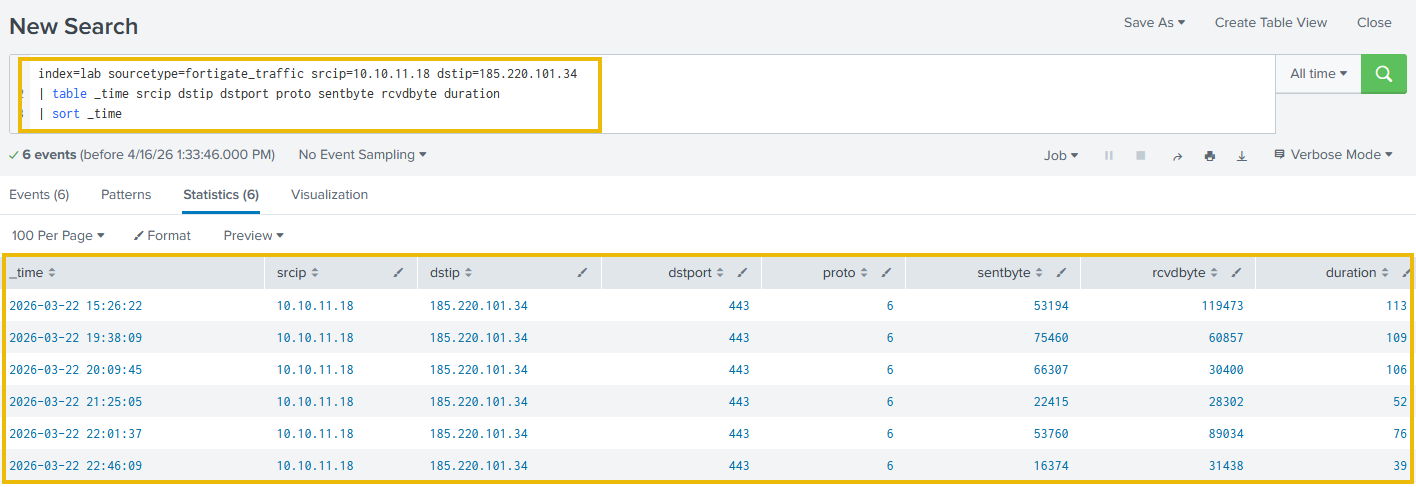Sort by the _time column

click(x=32, y=273)
